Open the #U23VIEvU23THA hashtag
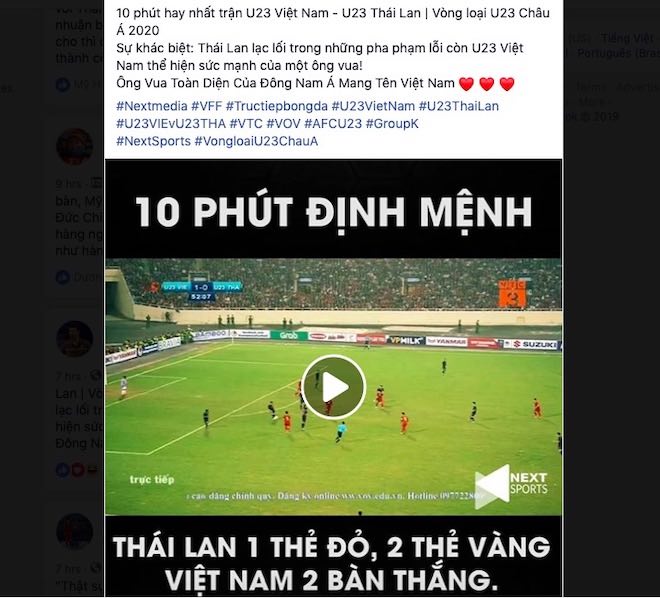The image size is (660, 598). 171,124
